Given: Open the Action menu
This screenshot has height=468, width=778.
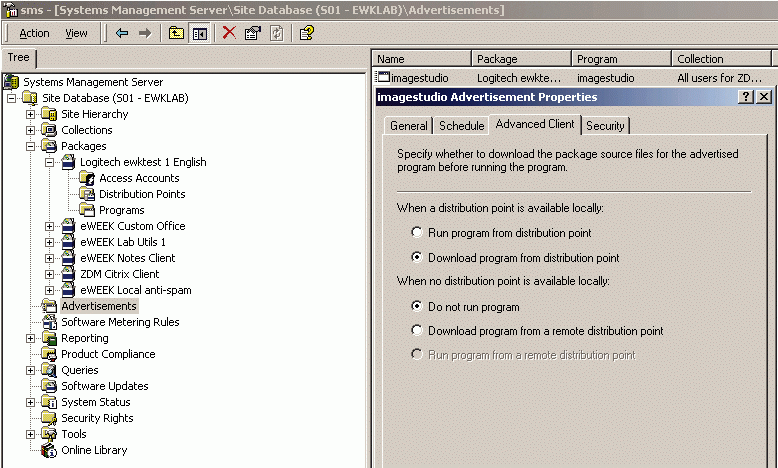Looking at the screenshot, I should click(34, 33).
